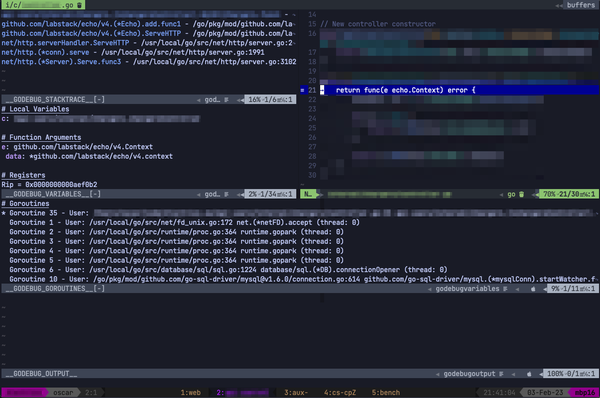Click the trash icon beside go filetype
Screen dimensions: 600x398
(521, 194)
